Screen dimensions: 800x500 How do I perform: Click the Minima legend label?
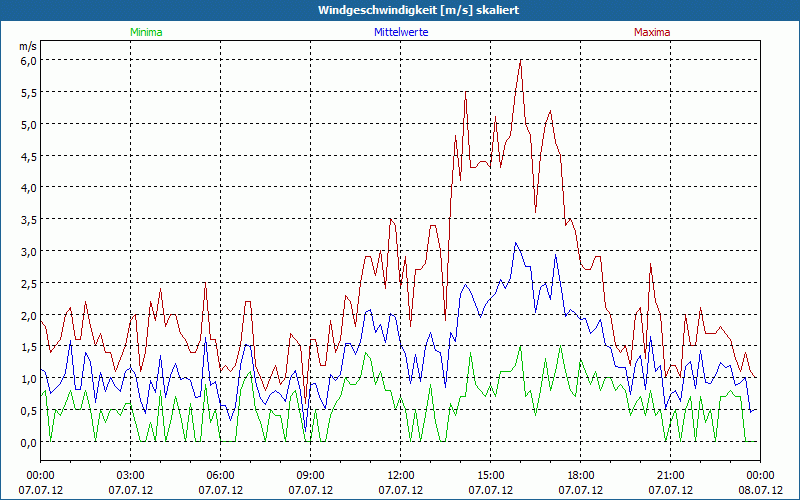[x=146, y=32]
